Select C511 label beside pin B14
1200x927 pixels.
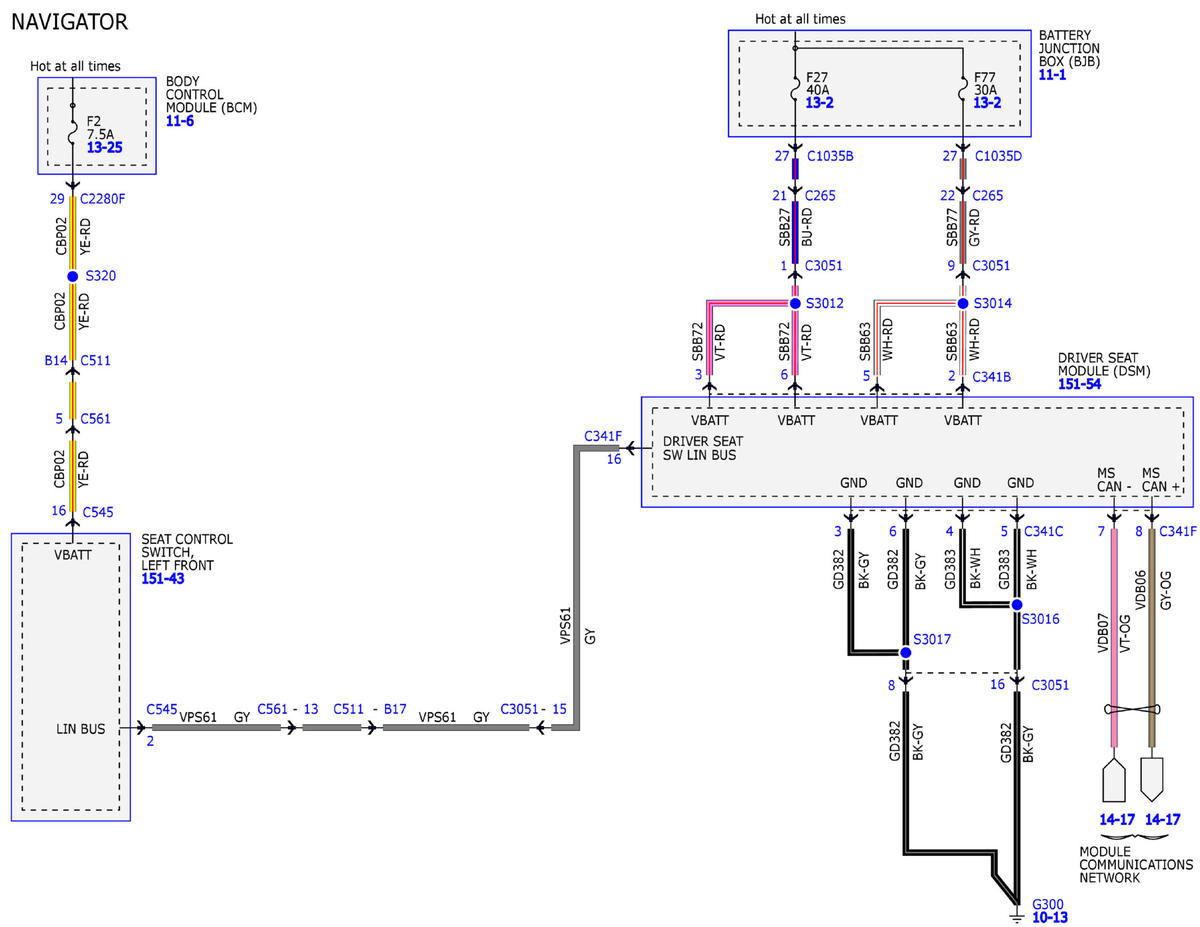(x=95, y=359)
